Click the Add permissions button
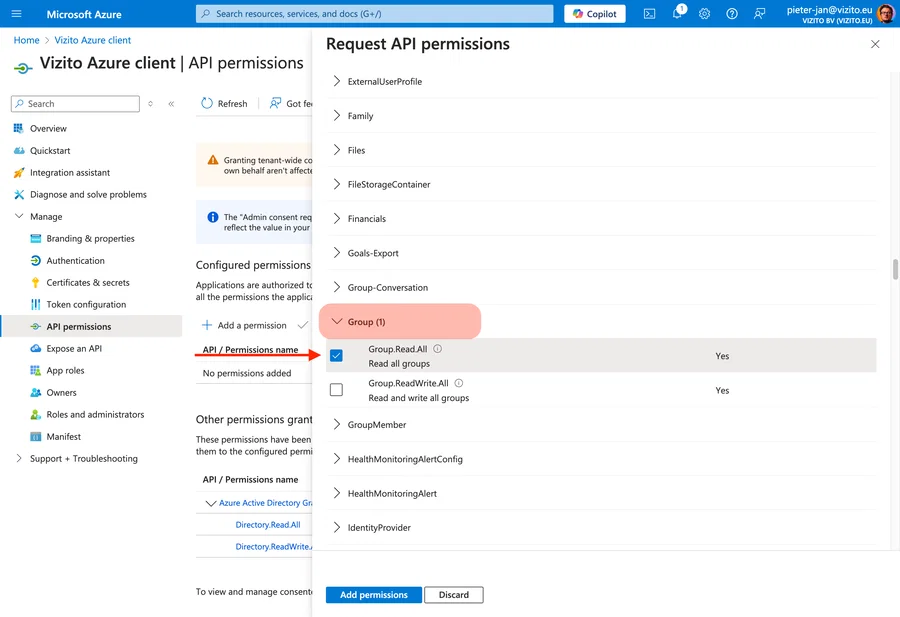The height and width of the screenshot is (617, 900). click(373, 594)
